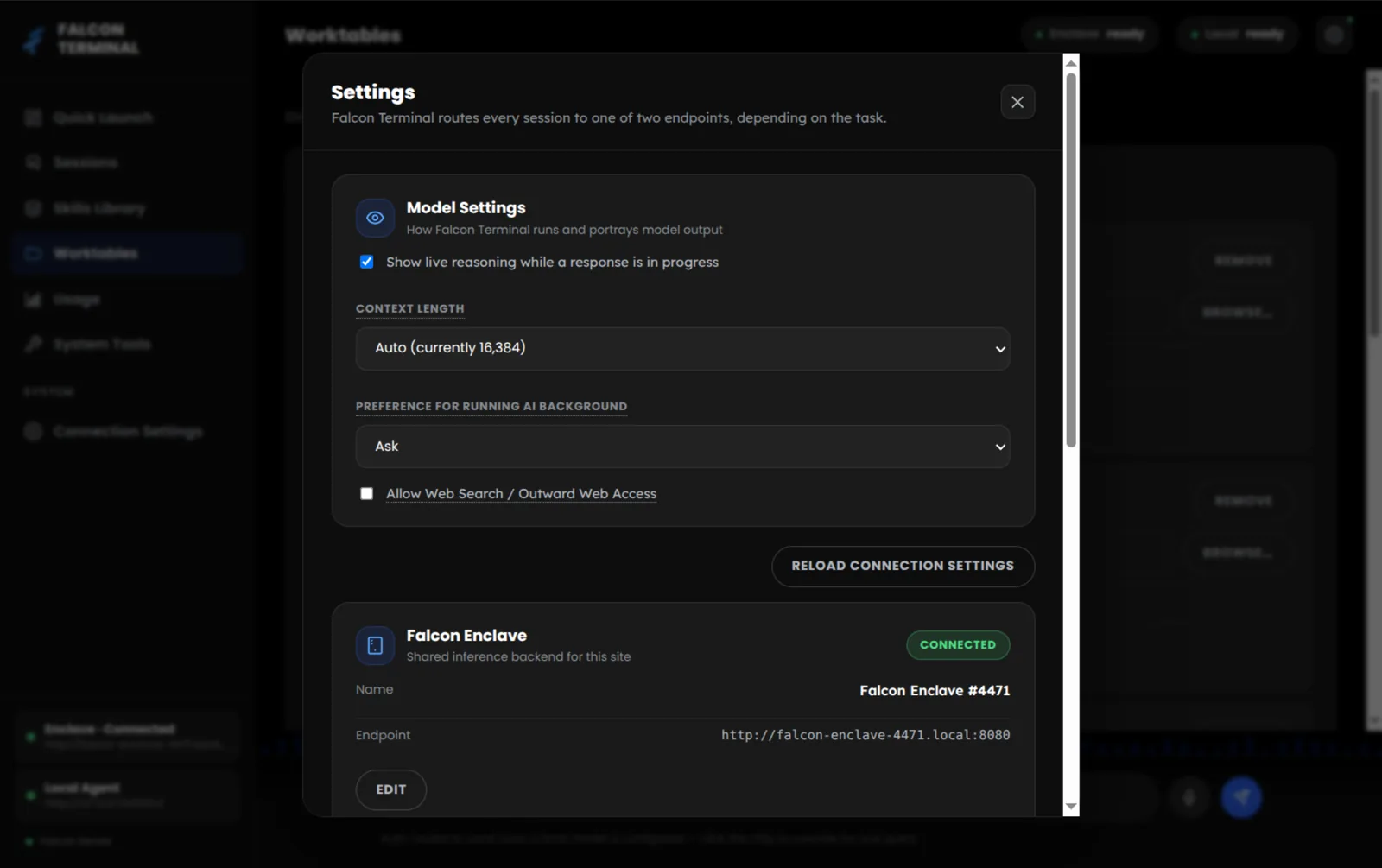Click the dialog scrollbar down arrow

[x=1071, y=807]
